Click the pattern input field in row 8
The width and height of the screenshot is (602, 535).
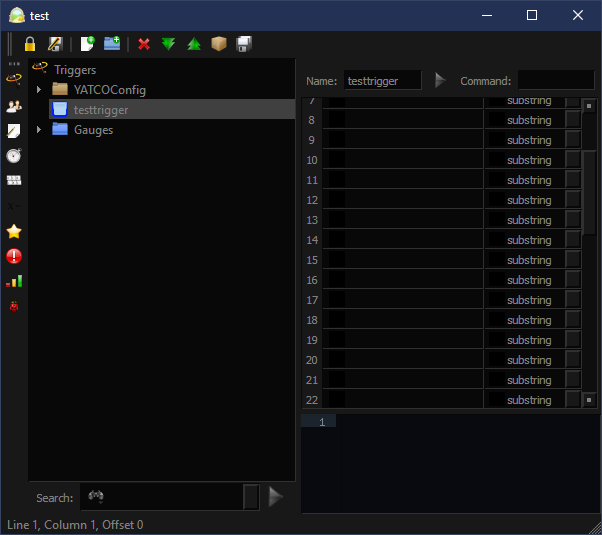[403, 120]
